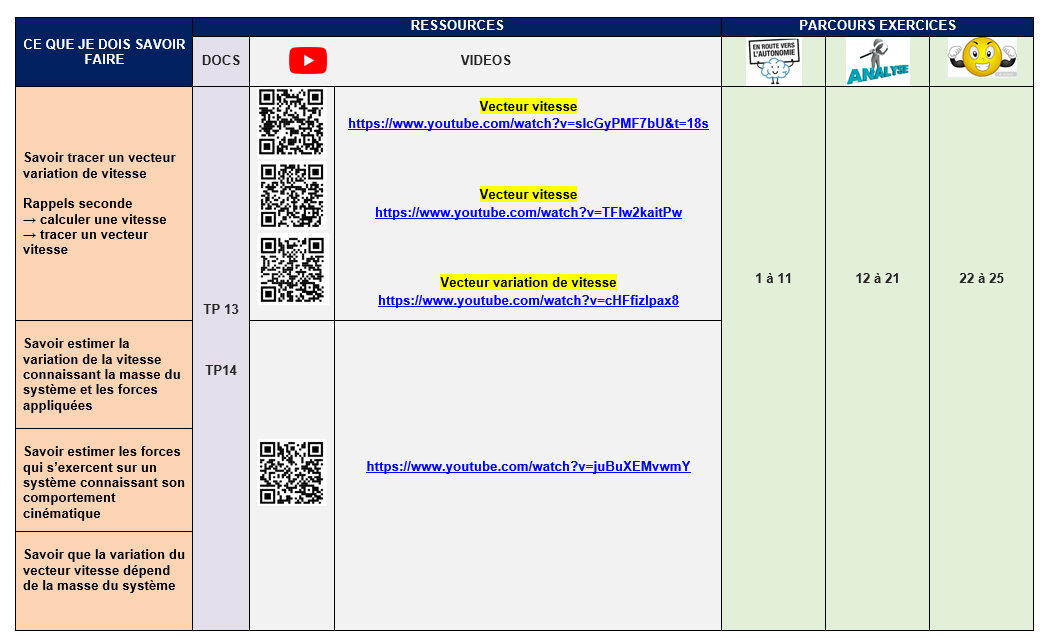Viewport: 1050px width, 638px height.
Task: Click the red YouTube logo icon
Action: (307, 61)
